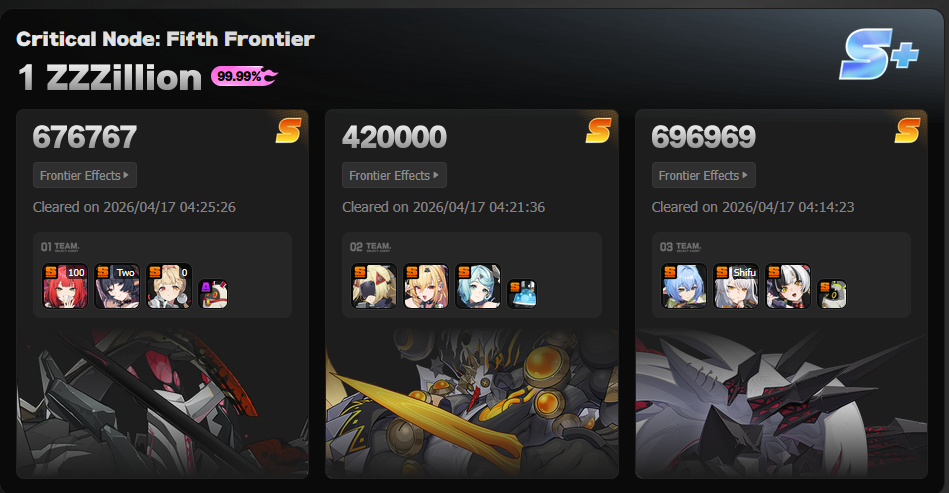Click the teal-haired agent in Team 02
This screenshot has height=493, width=949.
[x=478, y=286]
